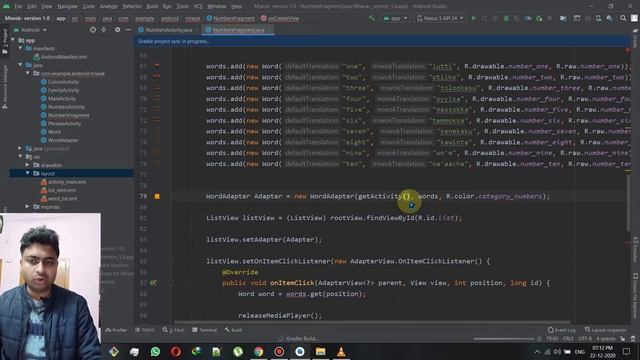This screenshot has height=360, width=640.
Task: Open the Project tool window side tab
Action: (x=5, y=42)
